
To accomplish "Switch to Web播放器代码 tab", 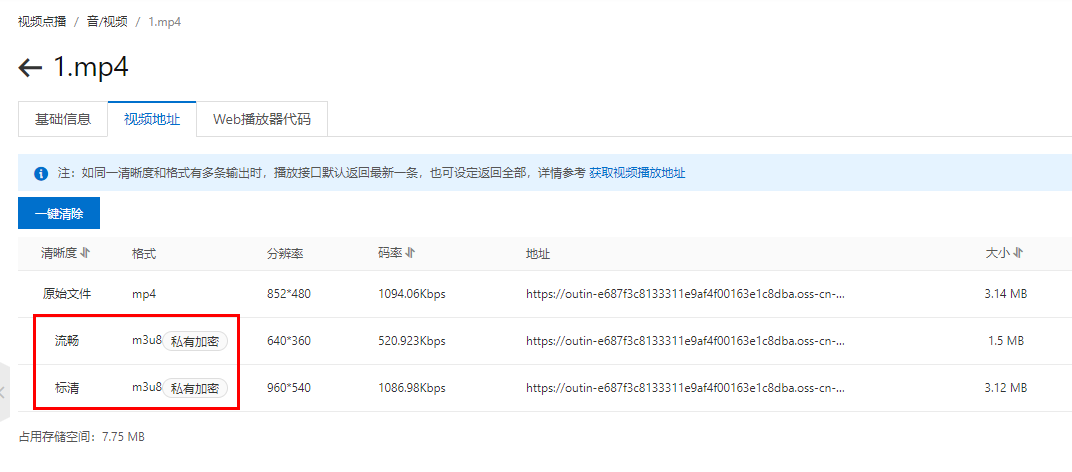I will point(262,119).
